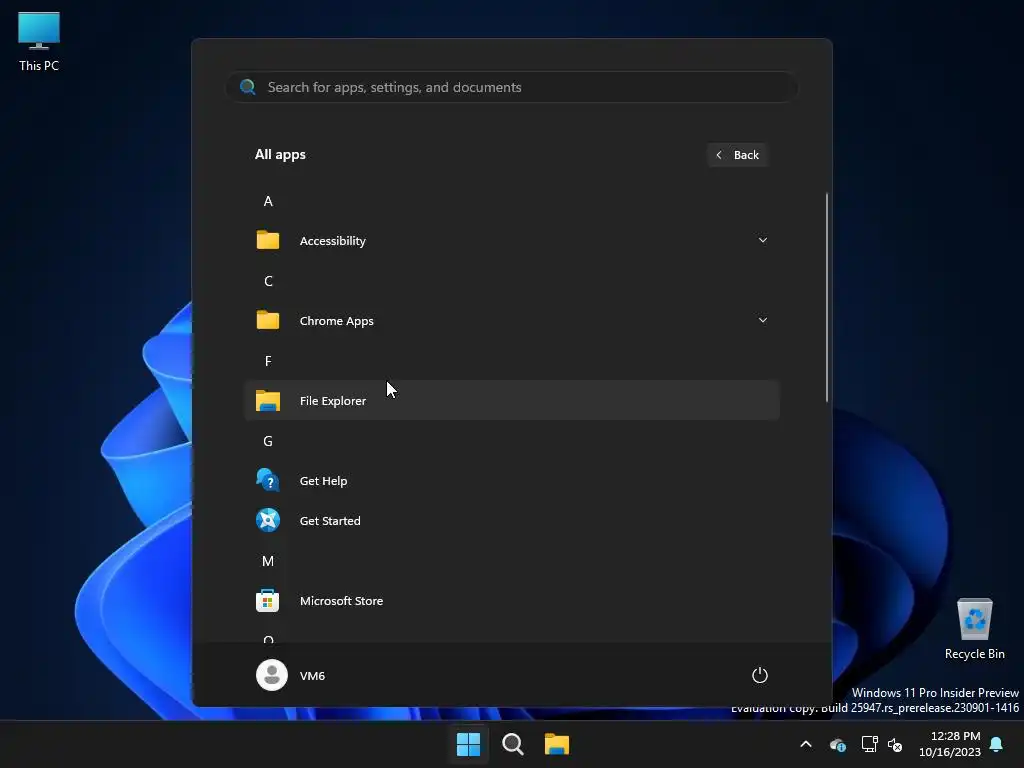Click the All apps heading

(280, 155)
